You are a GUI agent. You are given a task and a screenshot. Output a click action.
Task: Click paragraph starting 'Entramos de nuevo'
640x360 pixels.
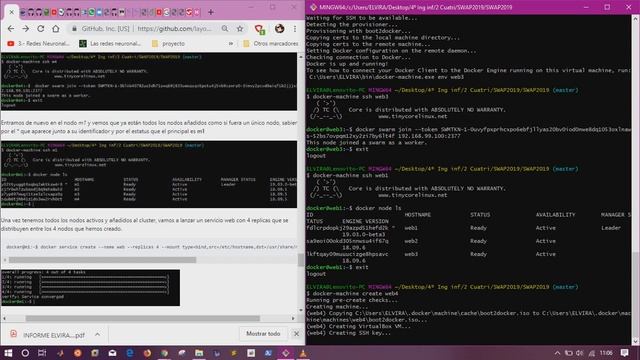(x=149, y=127)
